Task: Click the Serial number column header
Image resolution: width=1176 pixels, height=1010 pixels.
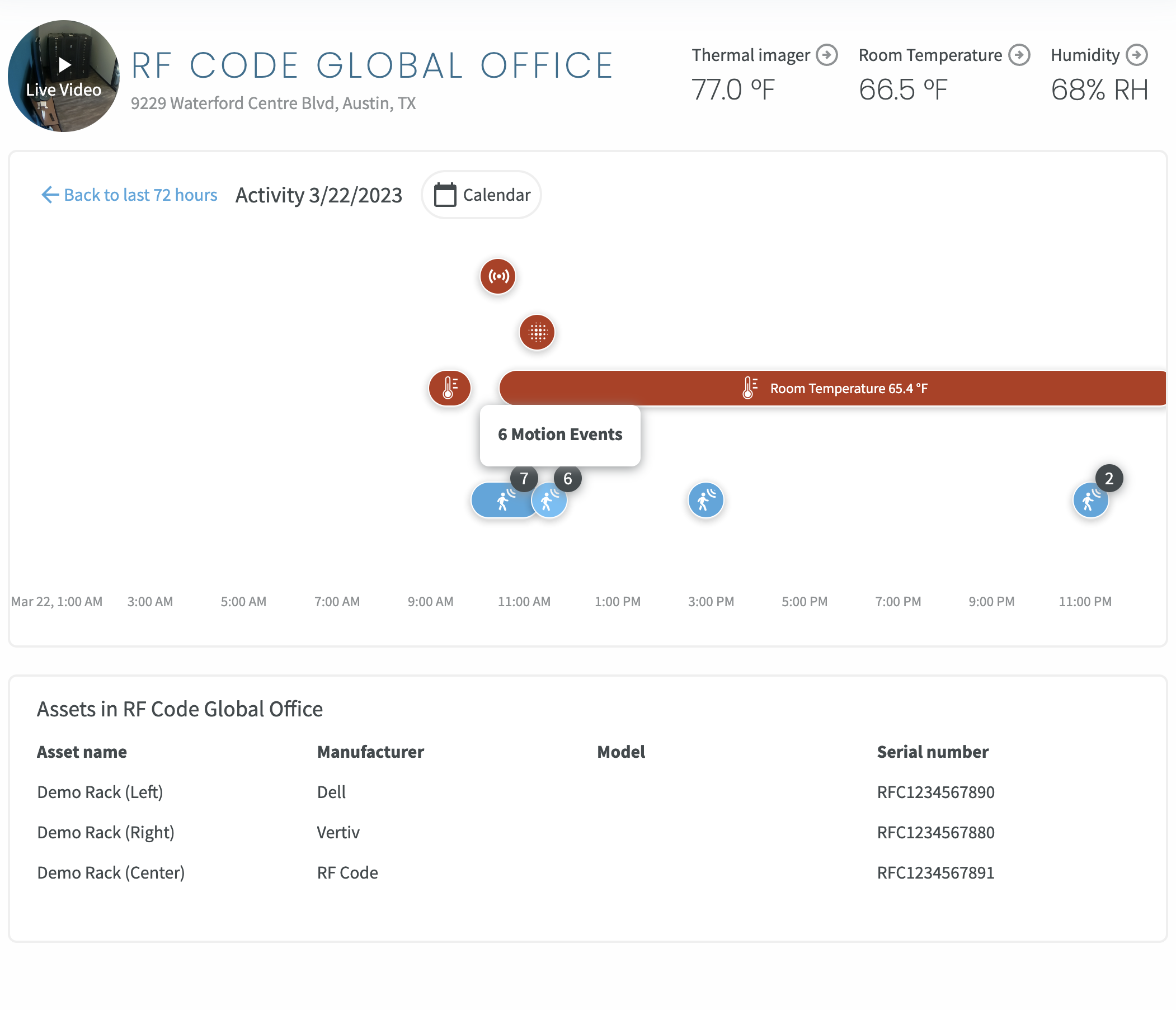Action: tap(932, 752)
